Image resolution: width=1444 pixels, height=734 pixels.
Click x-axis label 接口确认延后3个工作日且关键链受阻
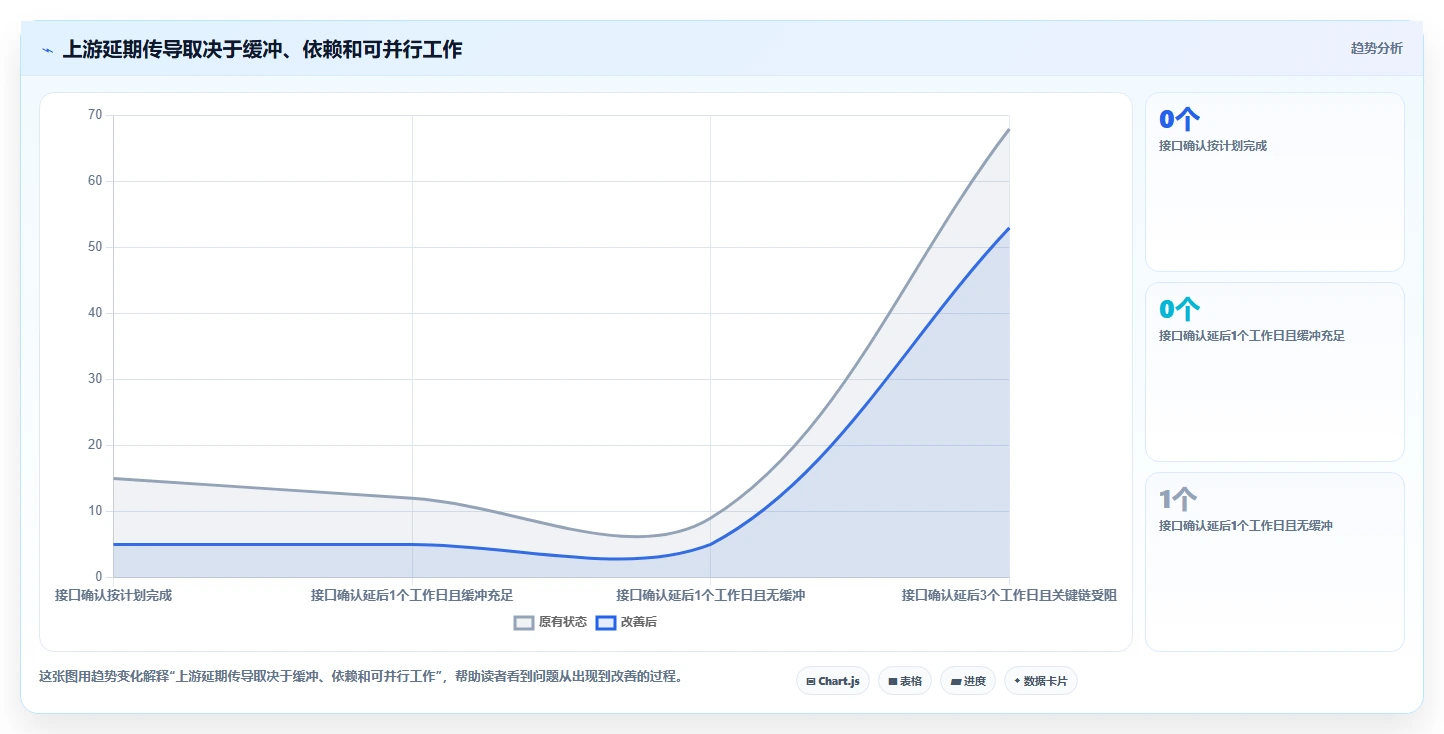click(1009, 595)
